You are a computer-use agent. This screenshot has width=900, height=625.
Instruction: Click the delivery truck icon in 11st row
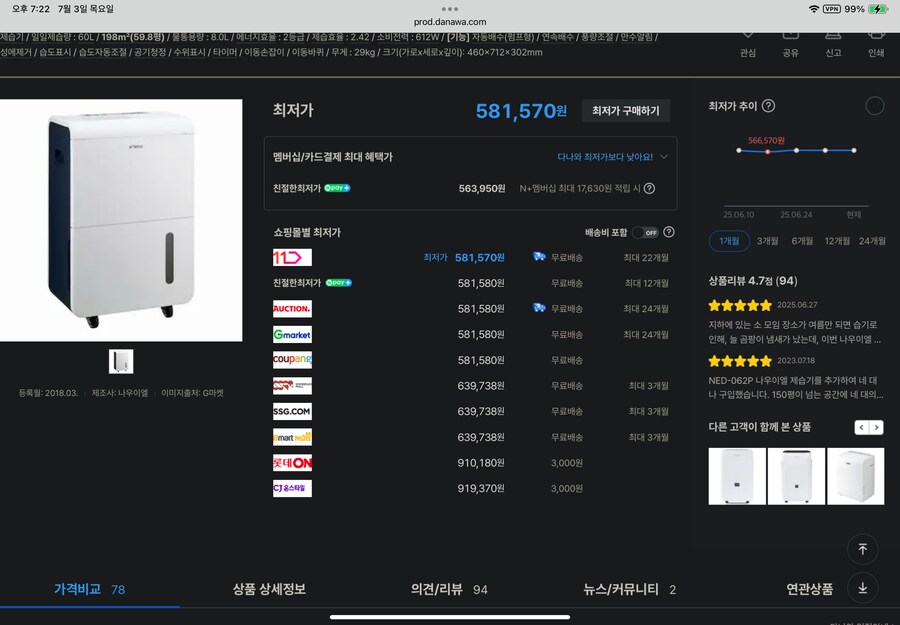tap(539, 257)
